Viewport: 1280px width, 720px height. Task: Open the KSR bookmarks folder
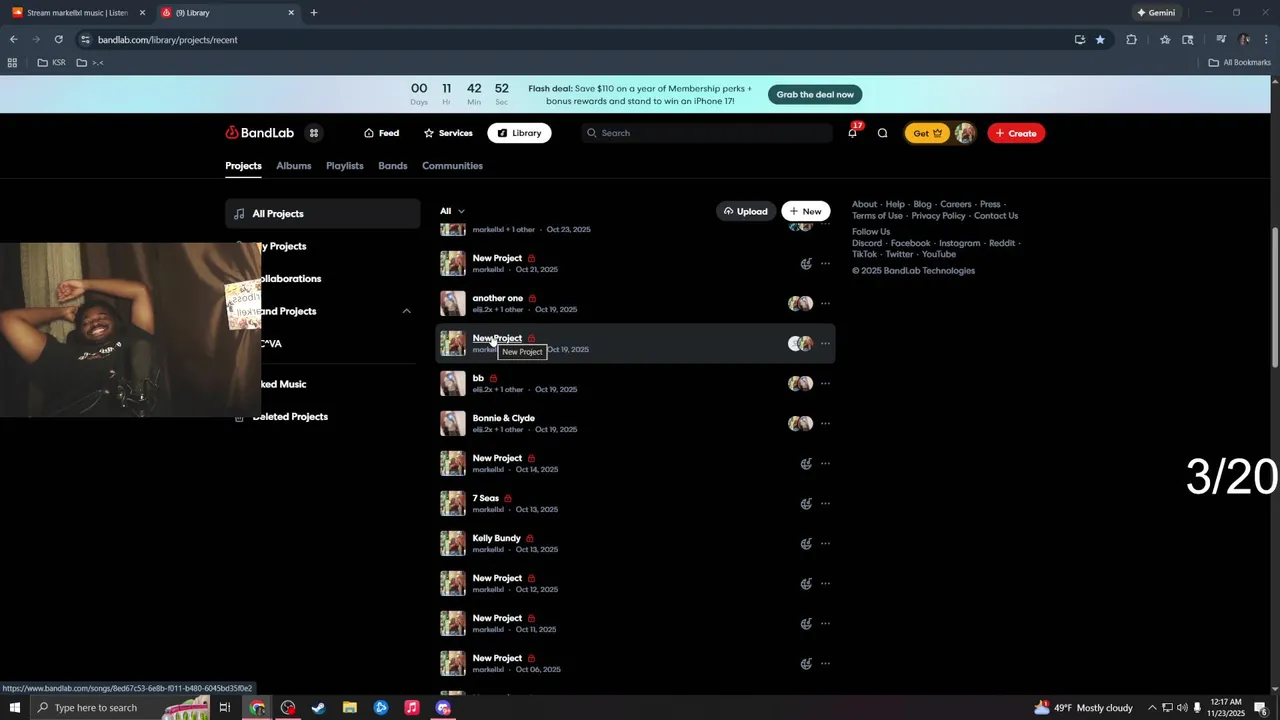52,63
